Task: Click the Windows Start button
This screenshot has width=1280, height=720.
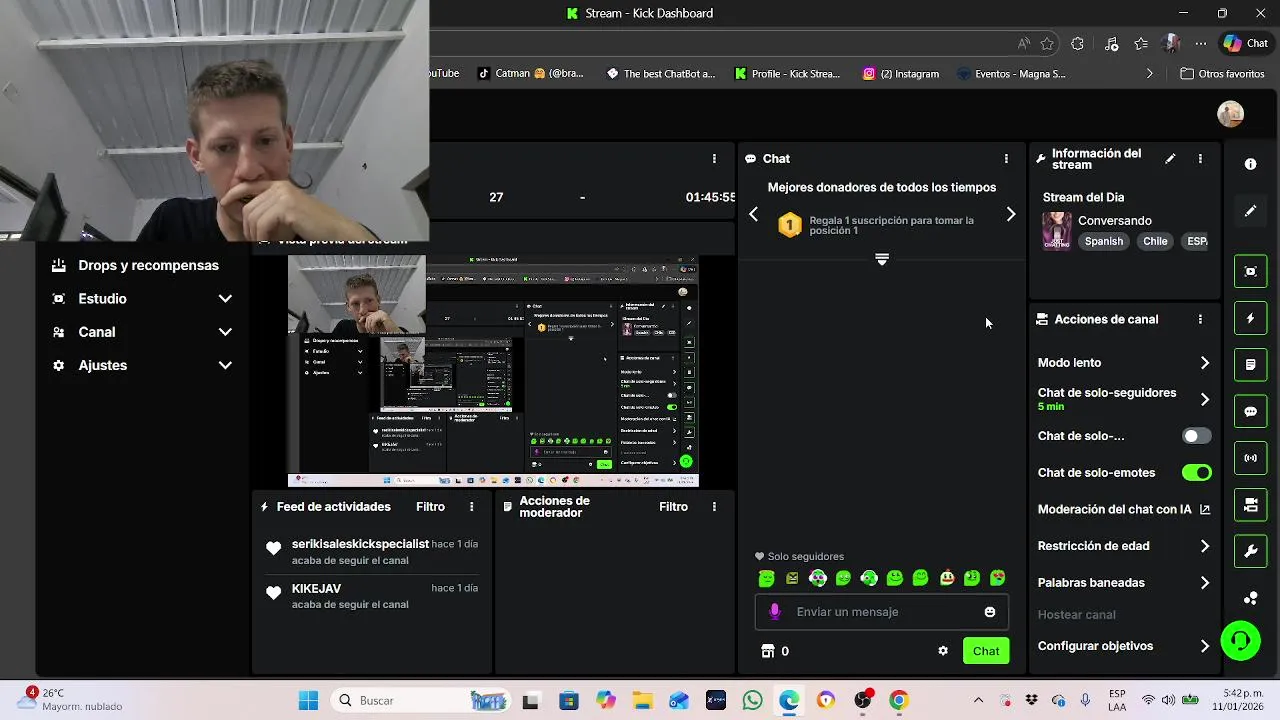Action: click(308, 701)
